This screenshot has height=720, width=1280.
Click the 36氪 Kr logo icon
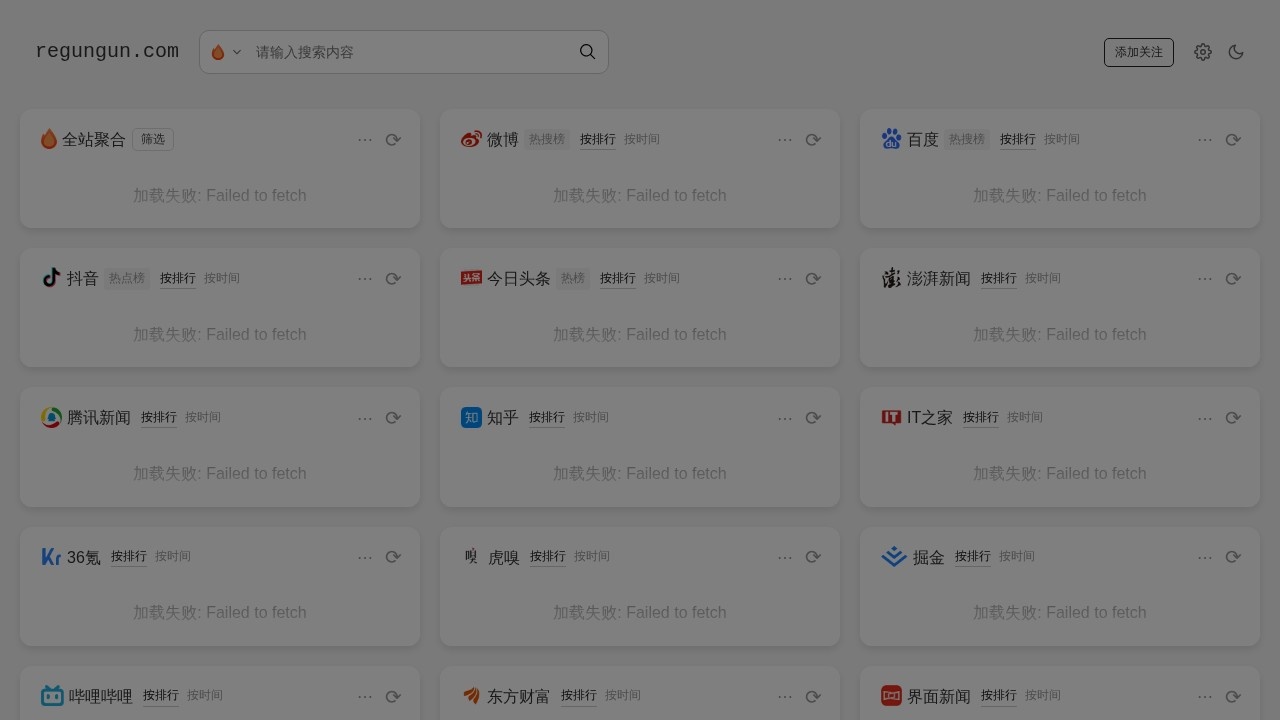(51, 556)
